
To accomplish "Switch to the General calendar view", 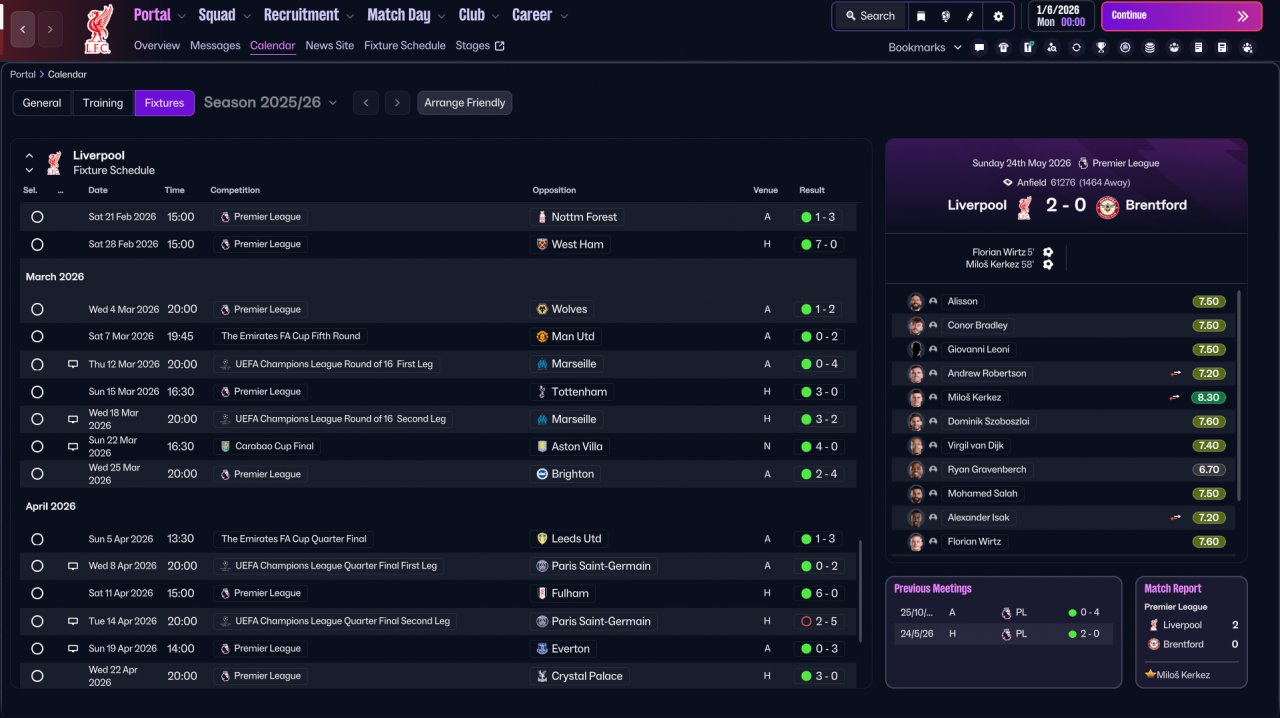I will click(42, 103).
